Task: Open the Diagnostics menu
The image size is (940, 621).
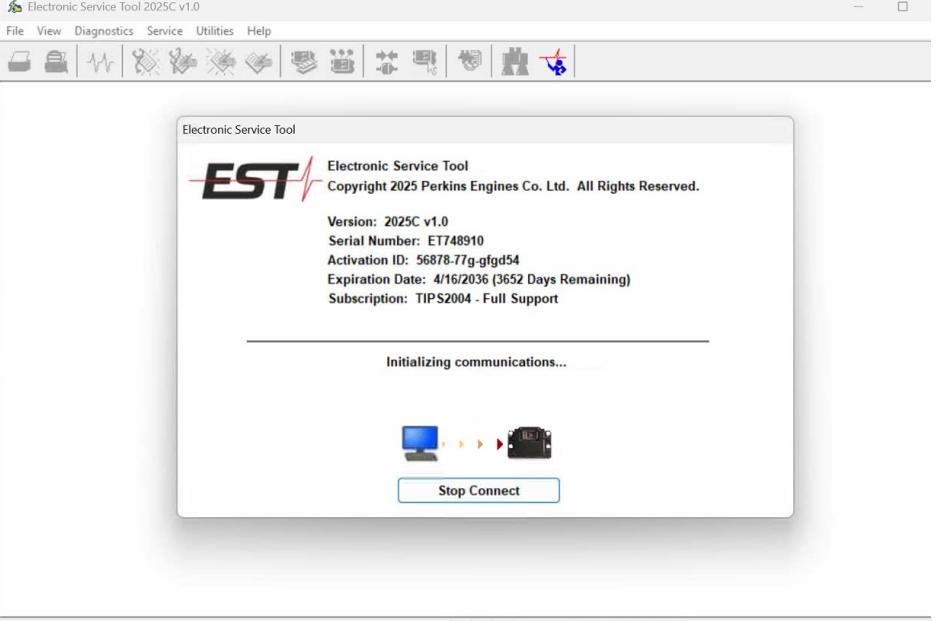Action: tap(104, 31)
